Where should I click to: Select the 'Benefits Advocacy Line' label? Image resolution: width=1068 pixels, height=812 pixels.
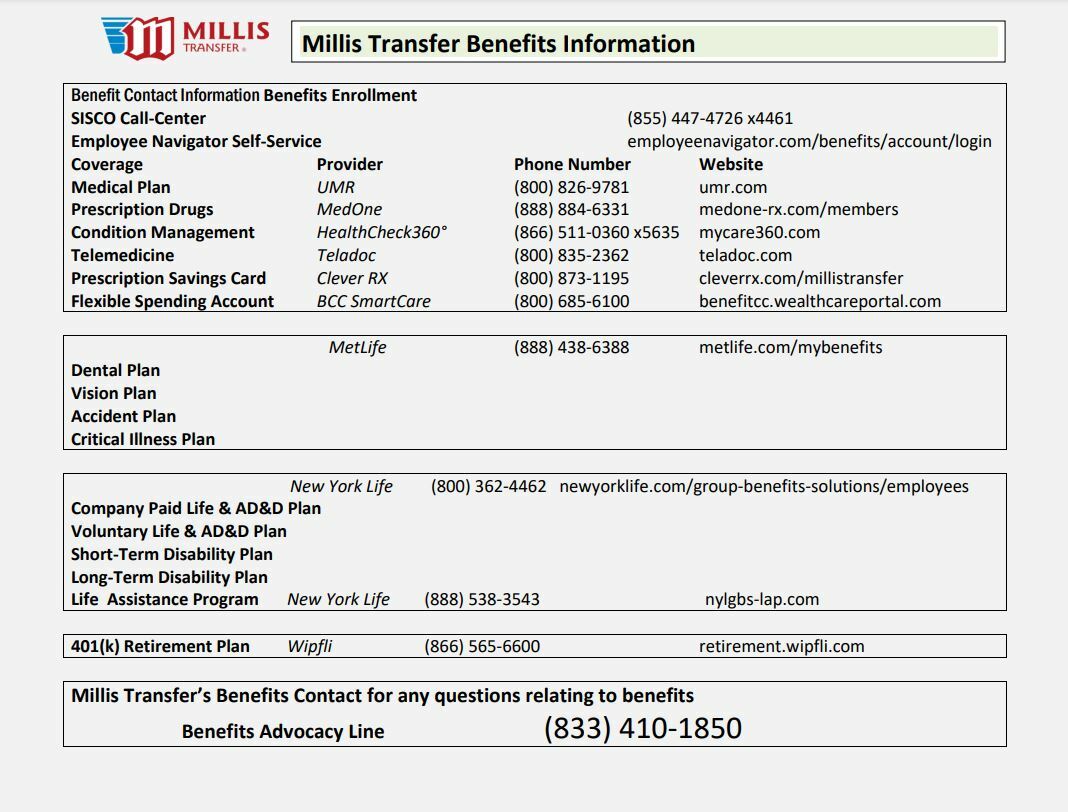click(283, 732)
